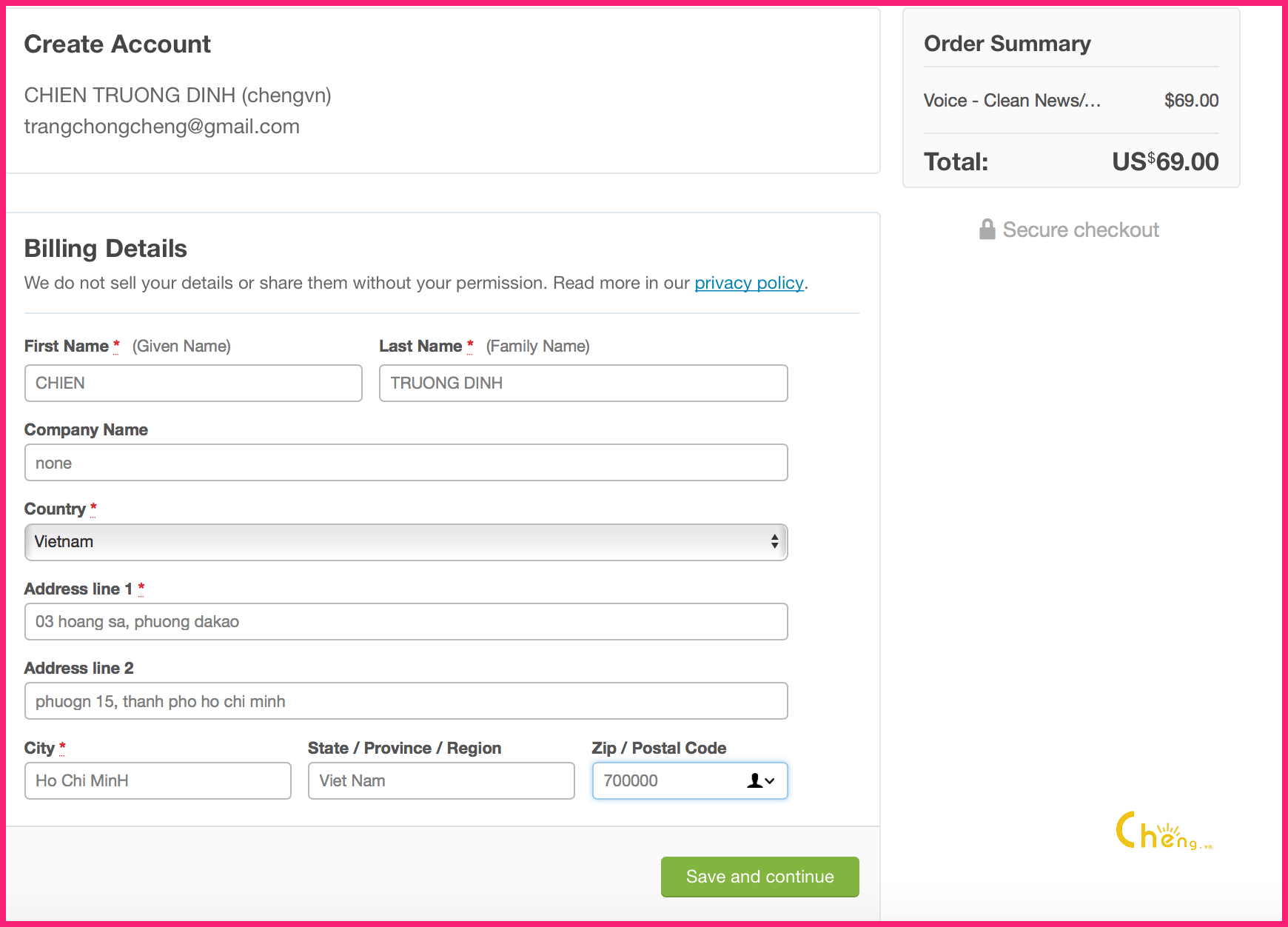Image resolution: width=1288 pixels, height=927 pixels.
Task: Click the order total US$69.00 amount
Action: pos(1165,161)
